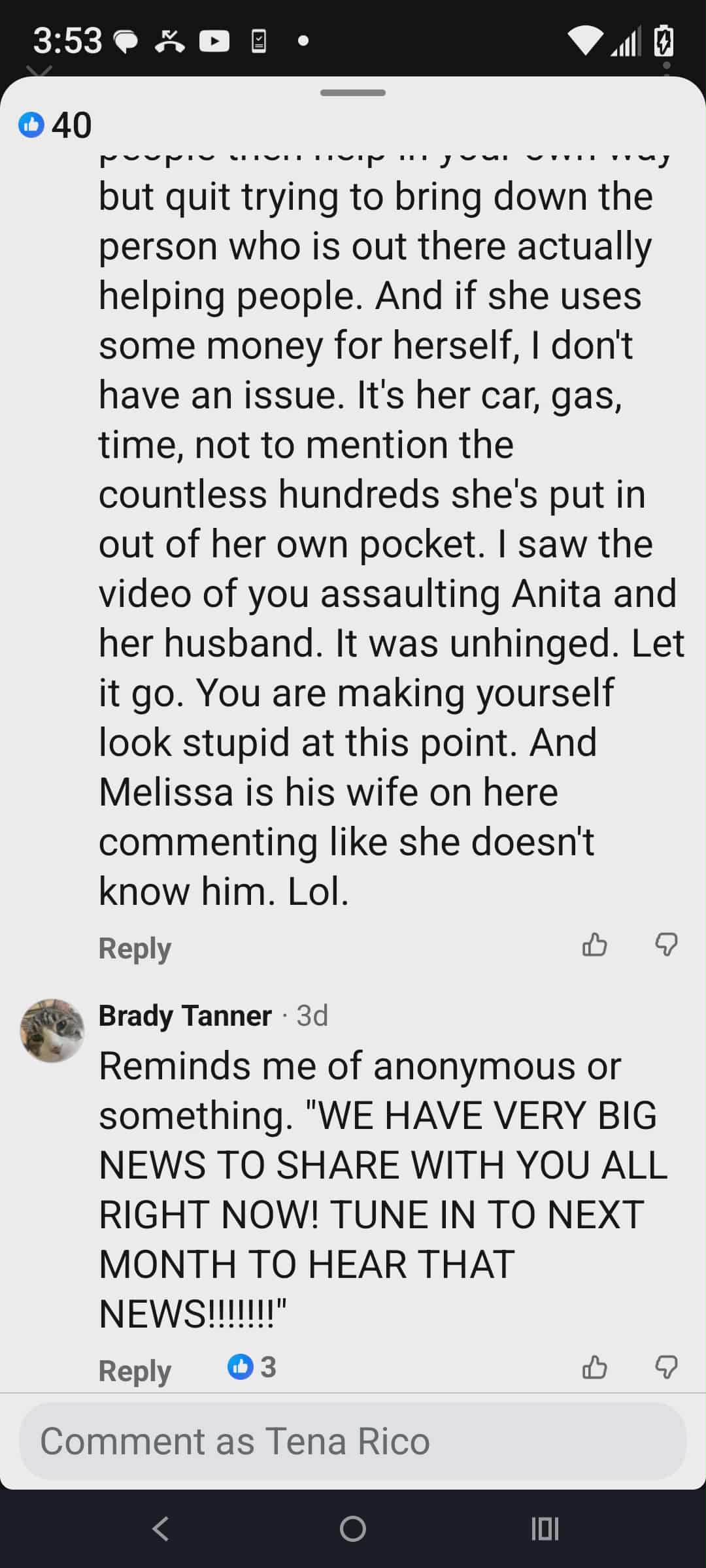This screenshot has height=1568, width=706.
Task: Tap the Wi-Fi signal icon in status bar
Action: tap(586, 42)
